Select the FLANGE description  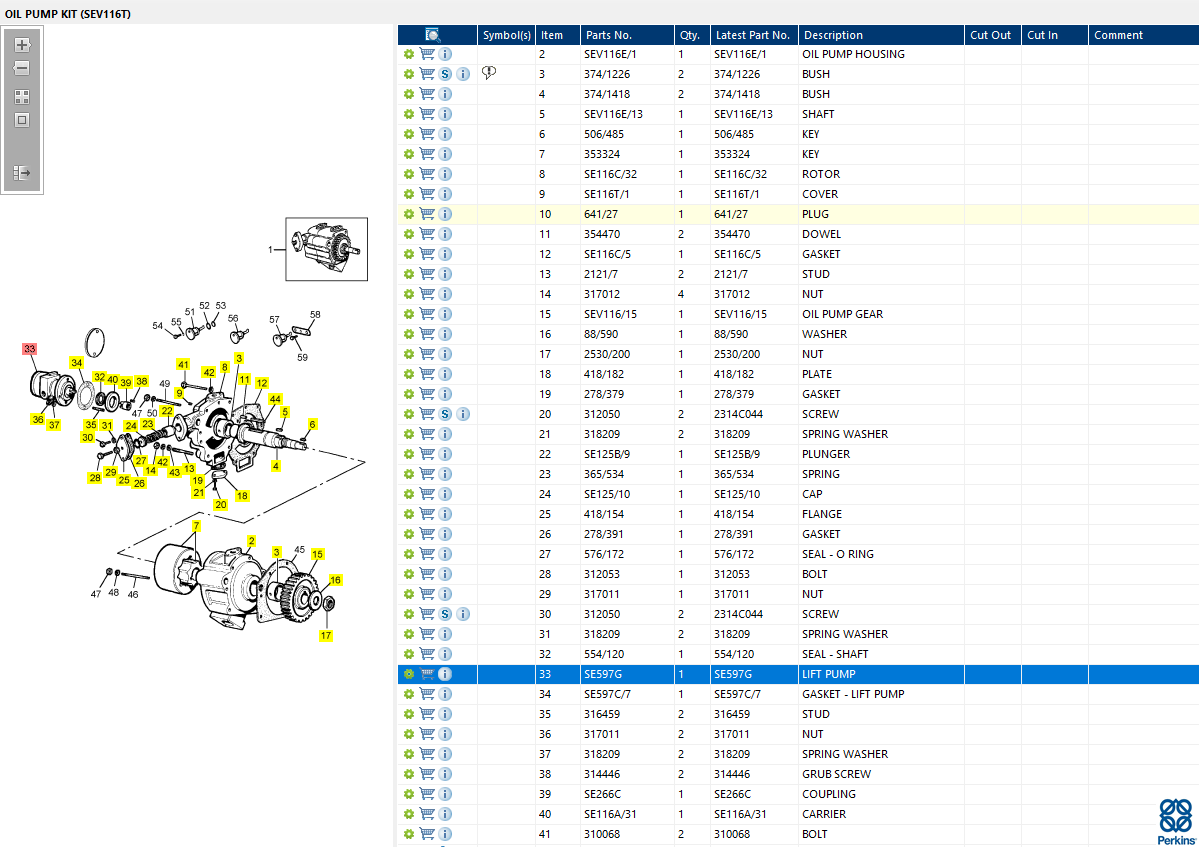pyautogui.click(x=821, y=514)
